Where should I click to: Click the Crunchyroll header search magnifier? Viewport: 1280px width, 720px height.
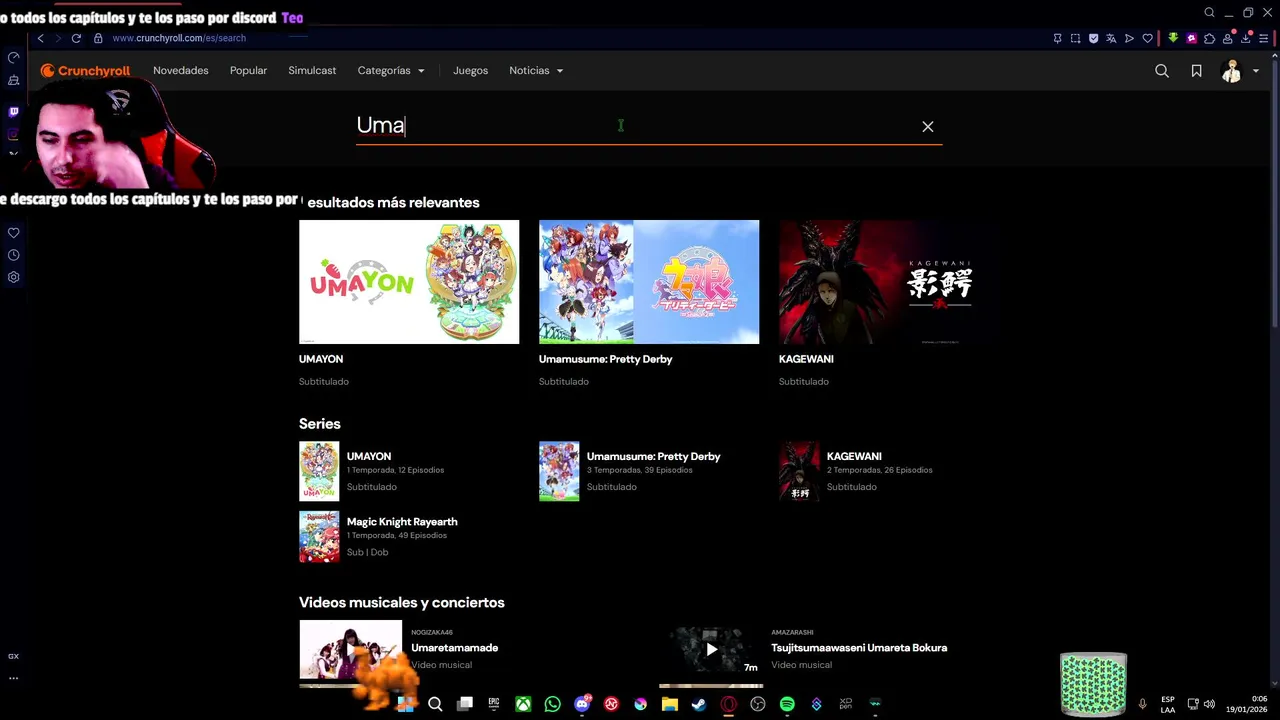pyautogui.click(x=1162, y=71)
